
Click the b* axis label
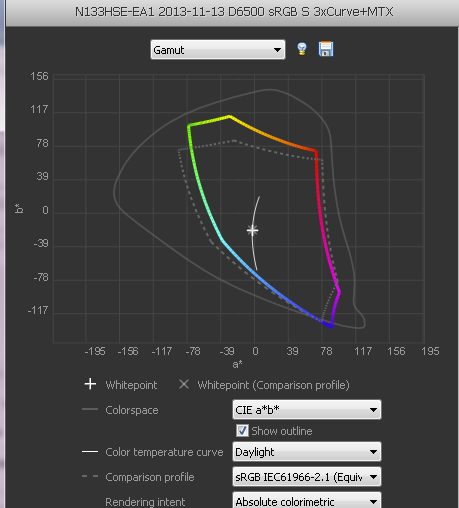(x=19, y=208)
